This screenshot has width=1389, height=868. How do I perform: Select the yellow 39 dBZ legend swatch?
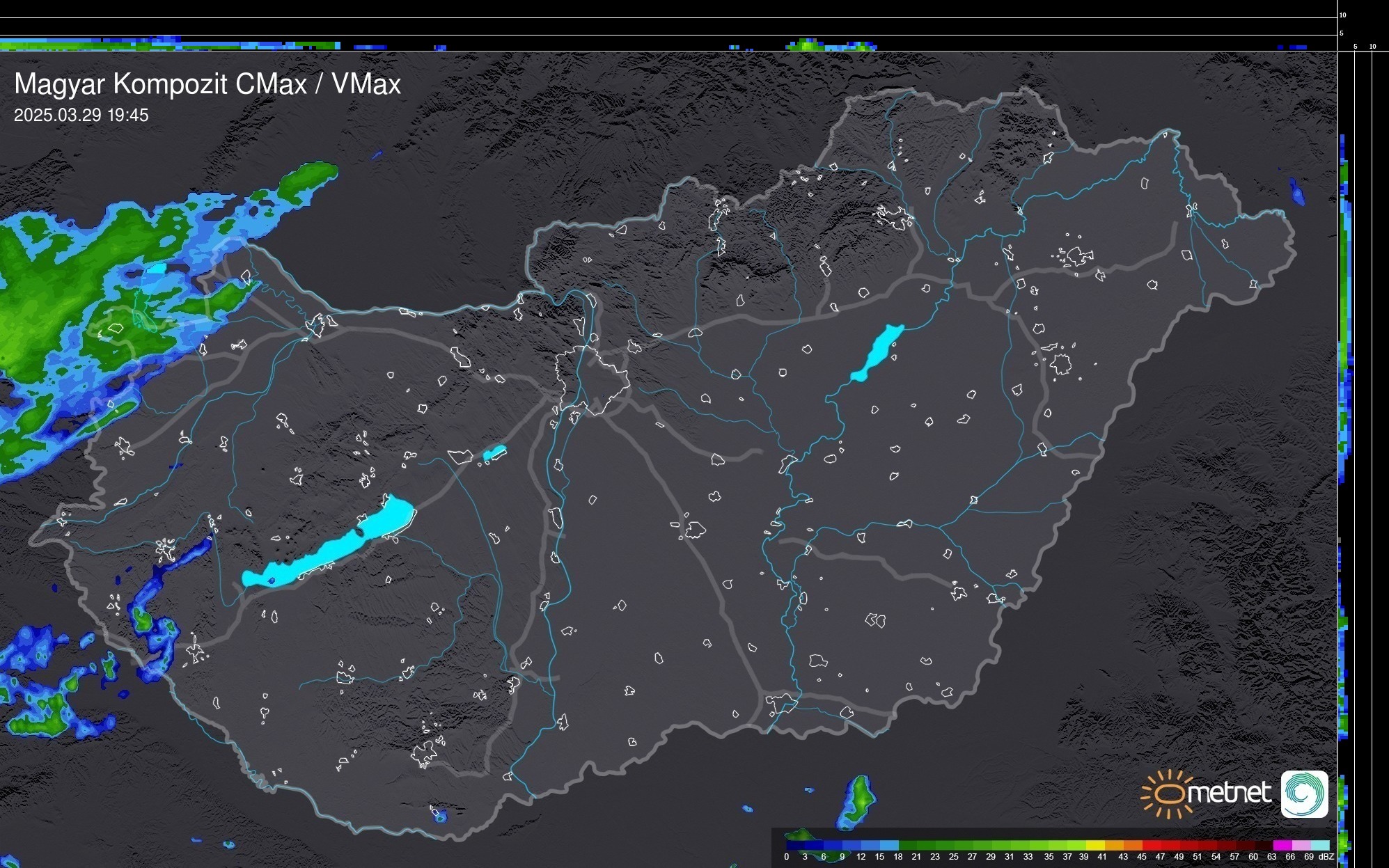point(1095,845)
